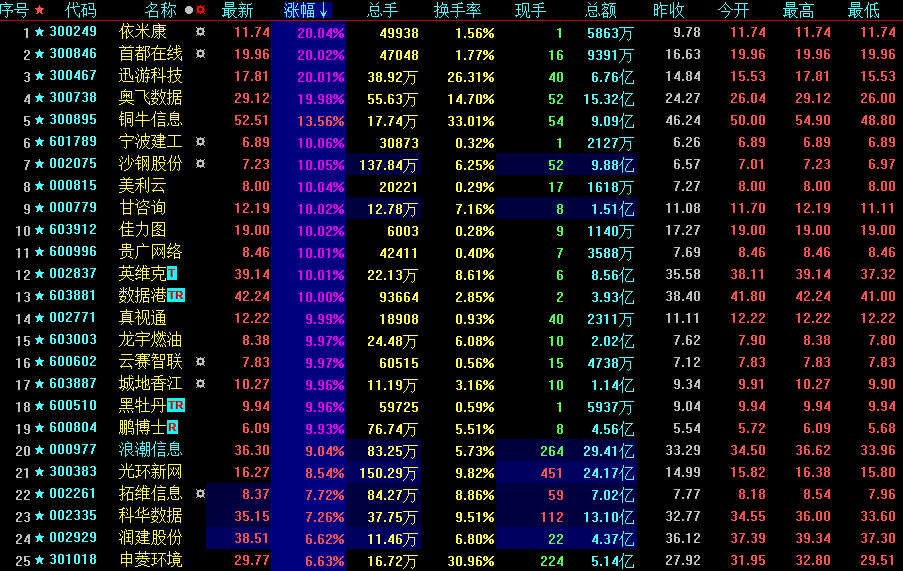Click the star icon beside code 002837
Viewport: 903px width, 571px height.
click(40, 274)
